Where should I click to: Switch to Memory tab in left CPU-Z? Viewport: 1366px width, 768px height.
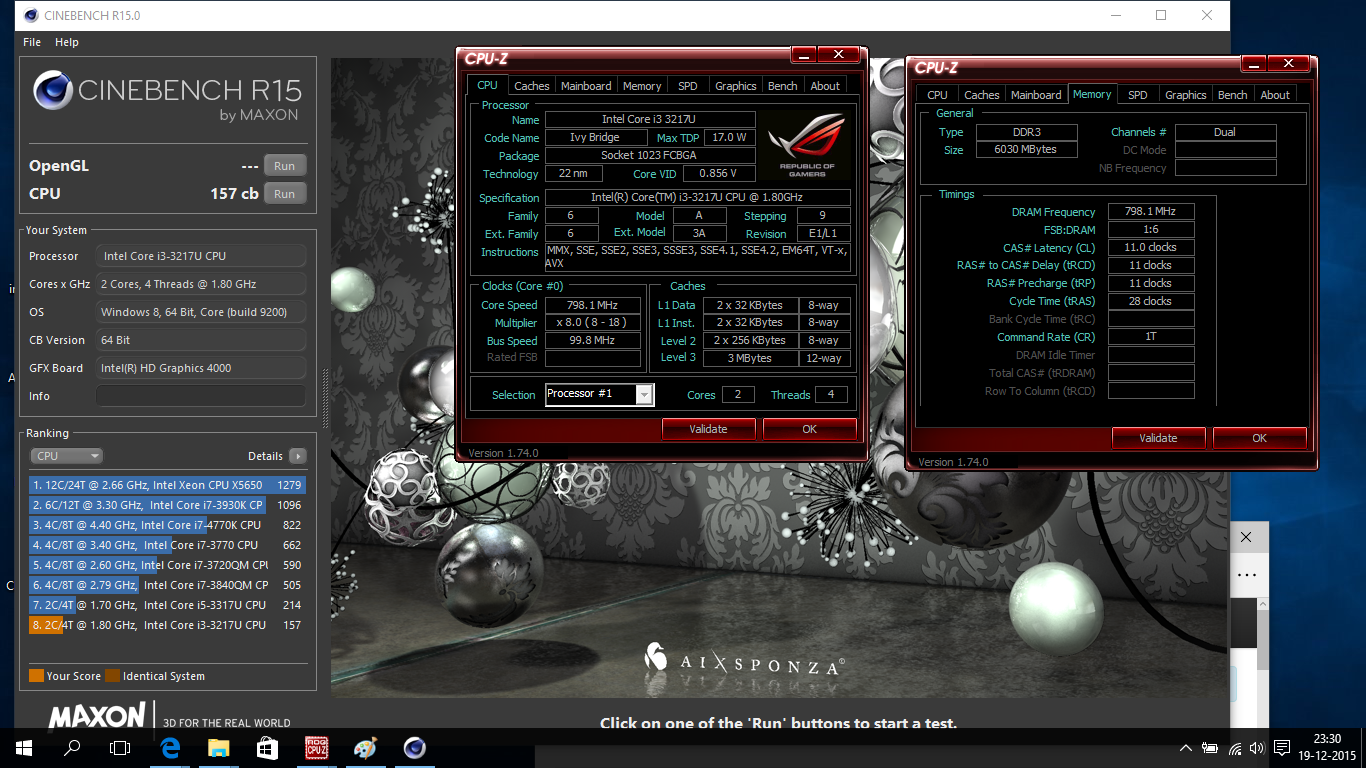coord(642,86)
